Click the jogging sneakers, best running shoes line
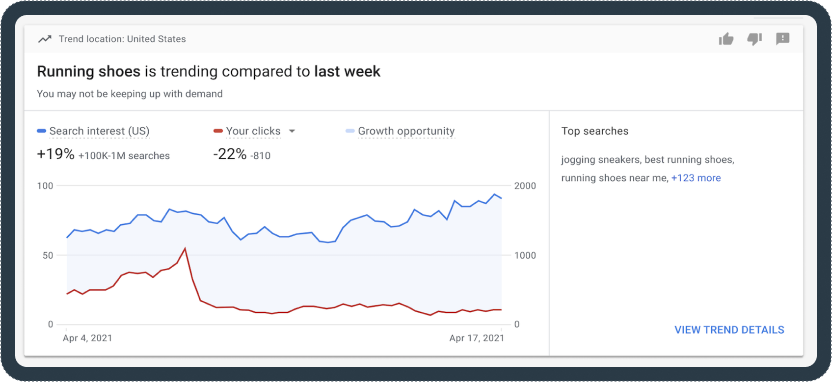 pyautogui.click(x=648, y=160)
